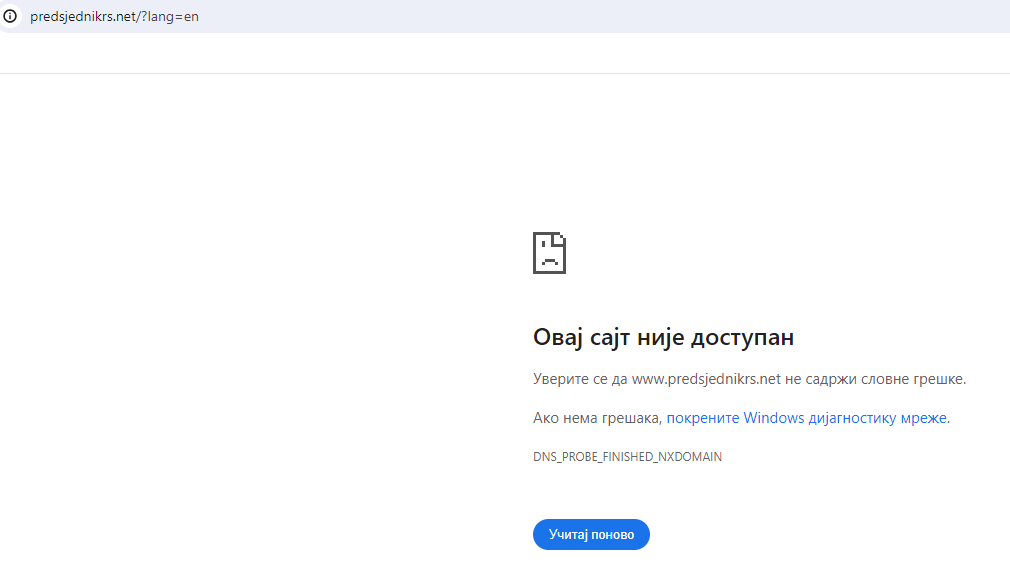
Task: Click www.predsjednikrs.net in the error message
Action: (x=706, y=379)
